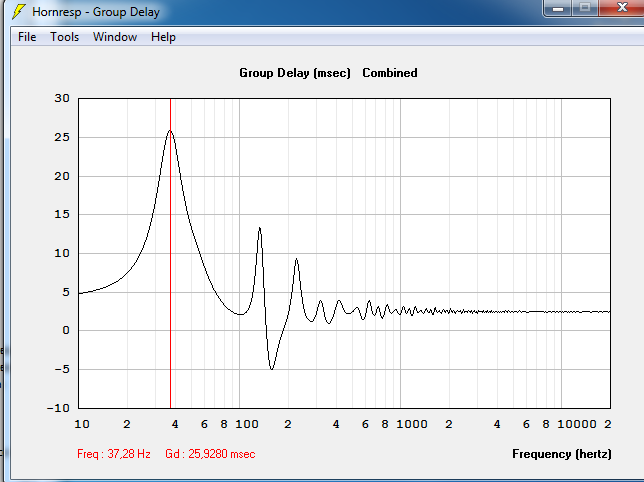Viewport: 644px width, 482px height.
Task: Close the Hornresp Group Delay window
Action: [x=622, y=8]
